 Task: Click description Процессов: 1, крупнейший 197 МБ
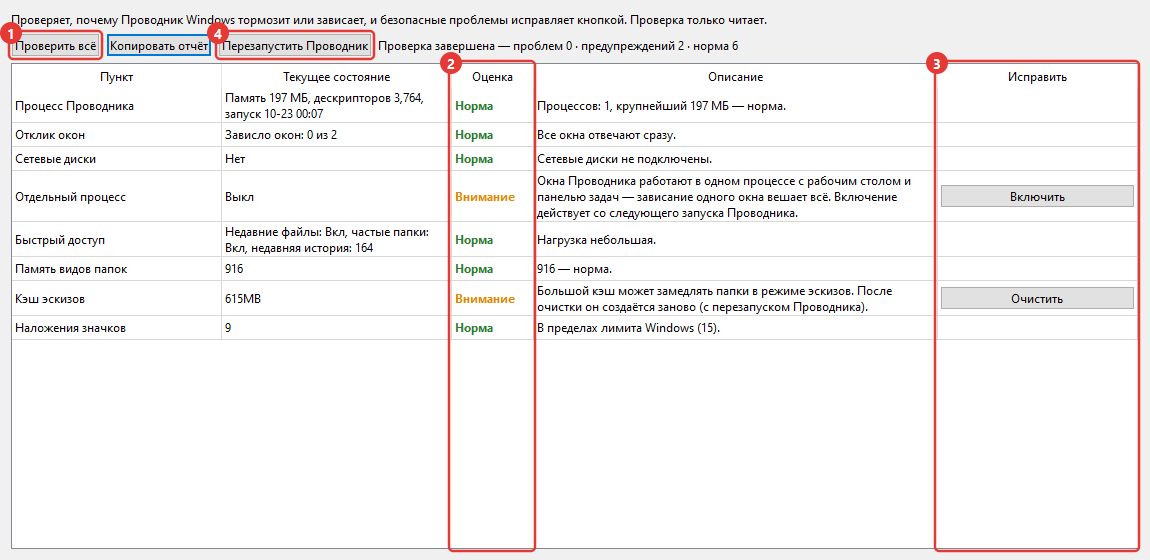pyautogui.click(x=662, y=106)
